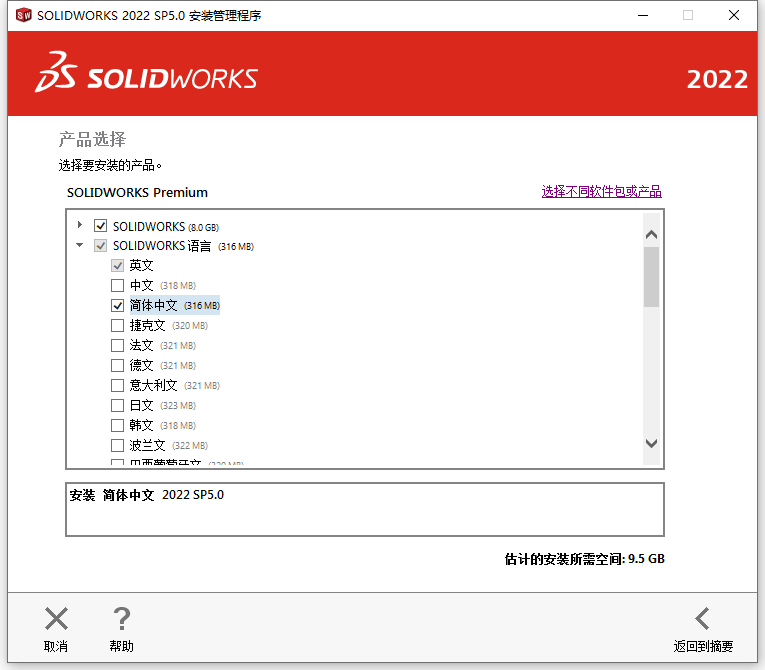765x670 pixels.
Task: Select the 韩文 (318 MB) row label
Action: (162, 426)
